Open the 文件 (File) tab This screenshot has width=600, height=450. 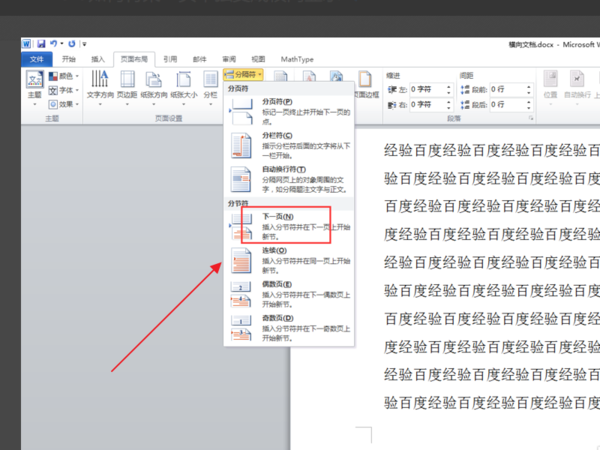point(37,59)
